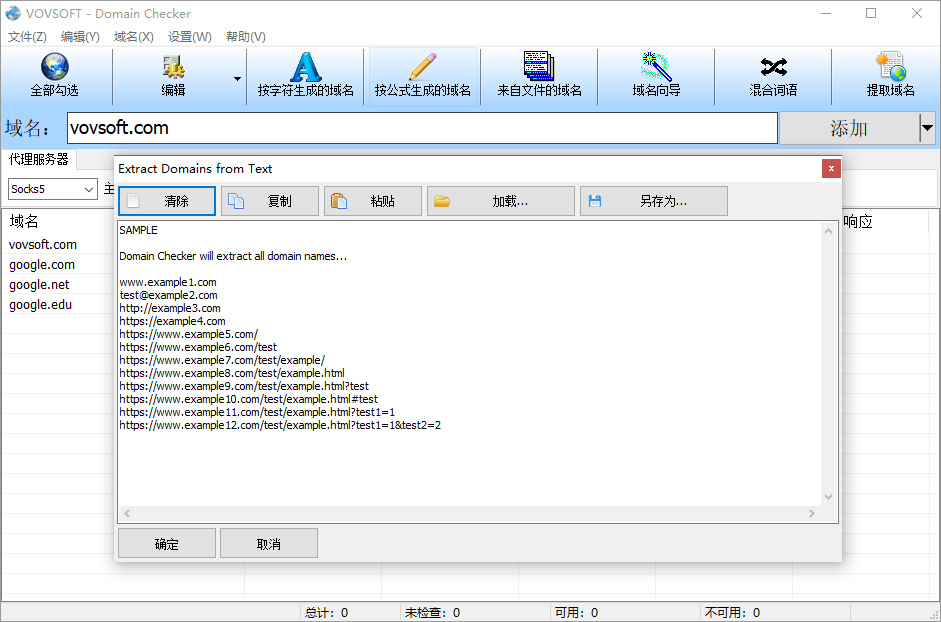Screen dimensions: 941x622
Task: Click the 加载... button
Action: pos(501,201)
